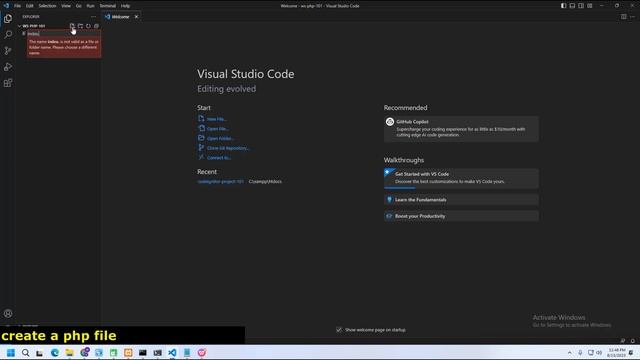Screen dimensions: 640x360
Task: Open the Explorer more actions ellipsis
Action: pos(93,17)
